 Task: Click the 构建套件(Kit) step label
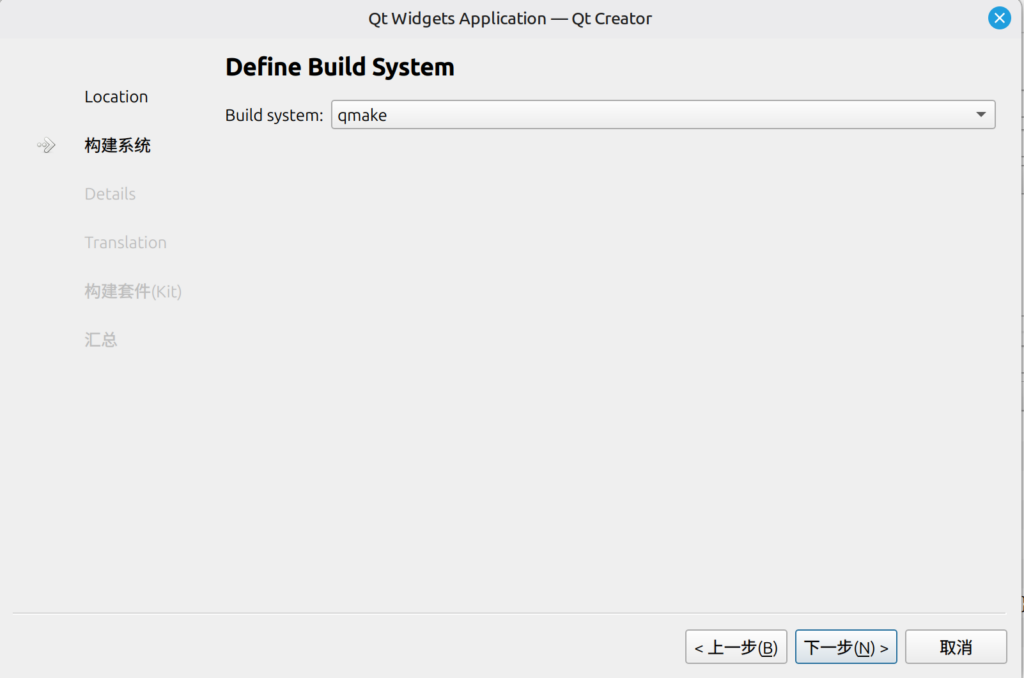pos(133,291)
